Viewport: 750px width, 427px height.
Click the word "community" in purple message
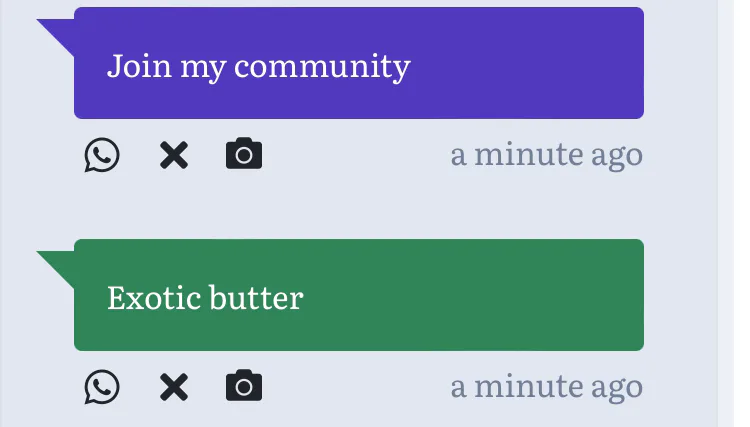coord(322,67)
